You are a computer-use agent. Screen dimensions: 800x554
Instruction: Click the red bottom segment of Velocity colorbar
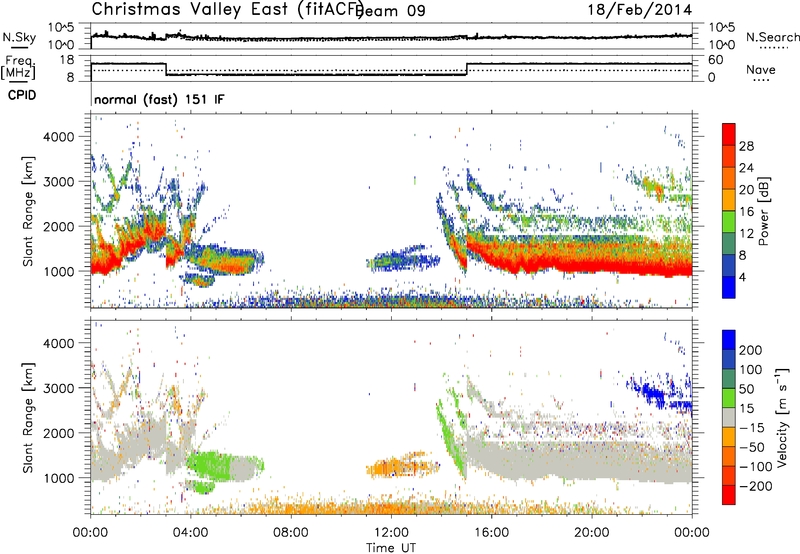click(729, 495)
